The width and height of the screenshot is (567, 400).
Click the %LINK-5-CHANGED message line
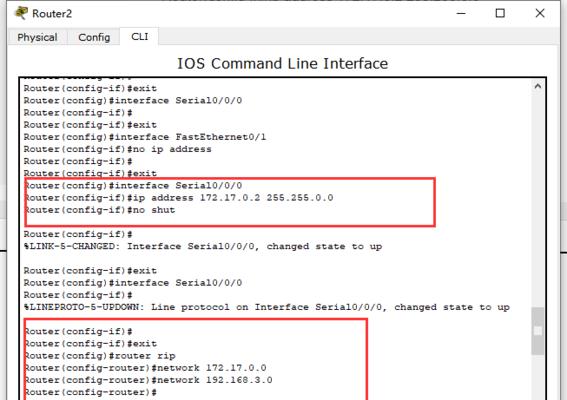point(203,246)
